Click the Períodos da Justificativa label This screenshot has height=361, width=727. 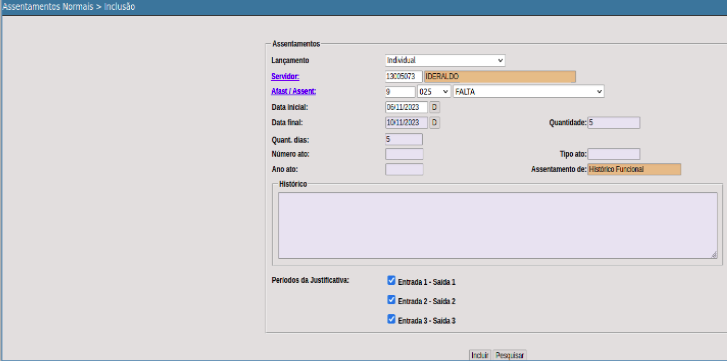pos(310,280)
